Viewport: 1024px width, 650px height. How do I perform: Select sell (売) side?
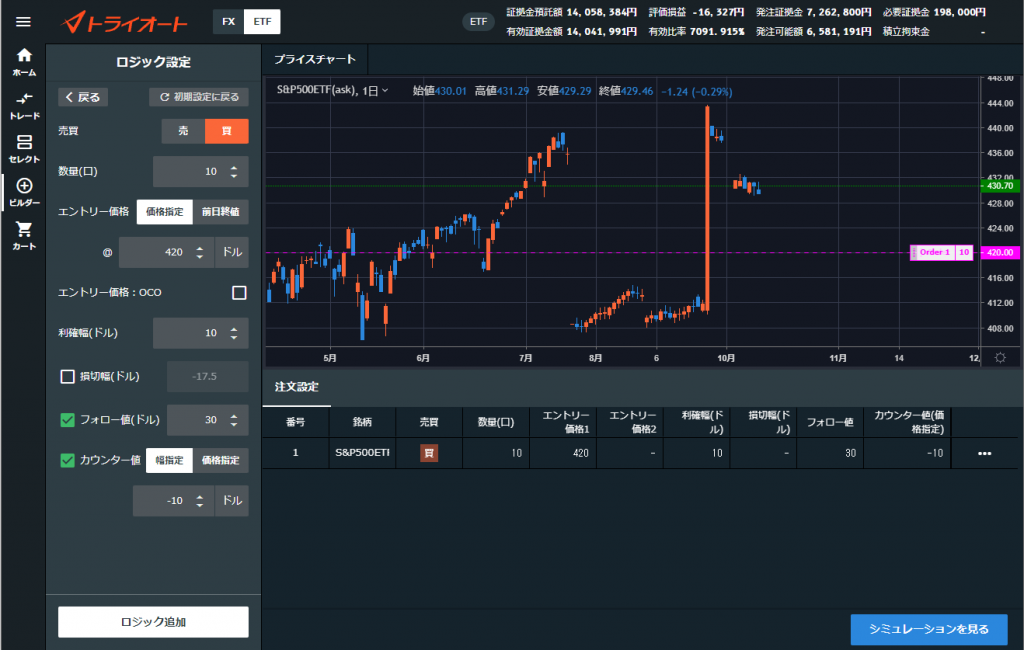(184, 131)
